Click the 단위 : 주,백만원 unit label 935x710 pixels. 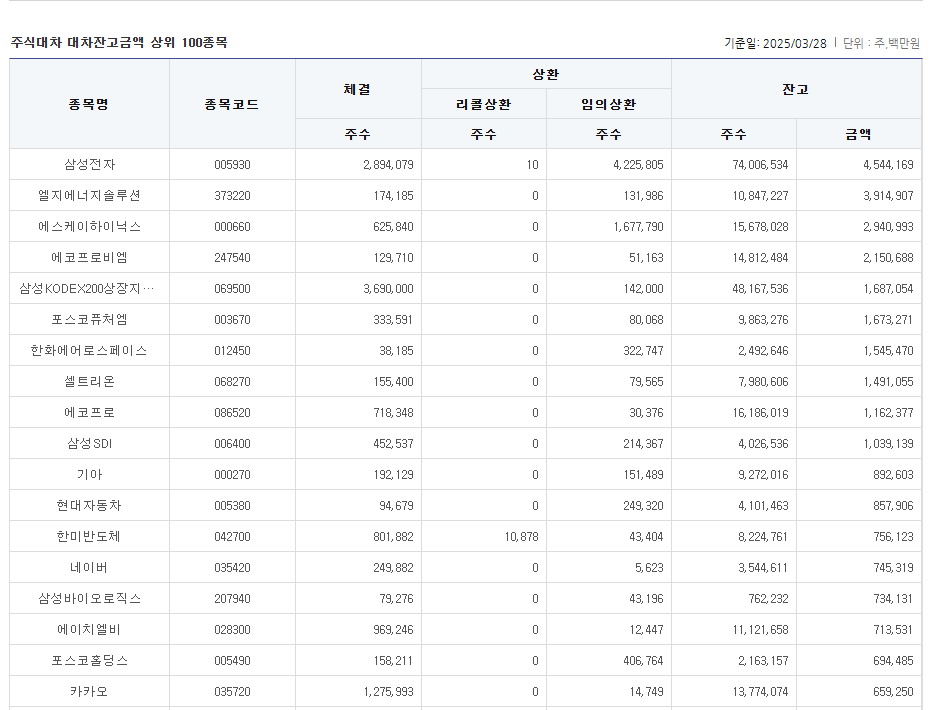[881, 44]
